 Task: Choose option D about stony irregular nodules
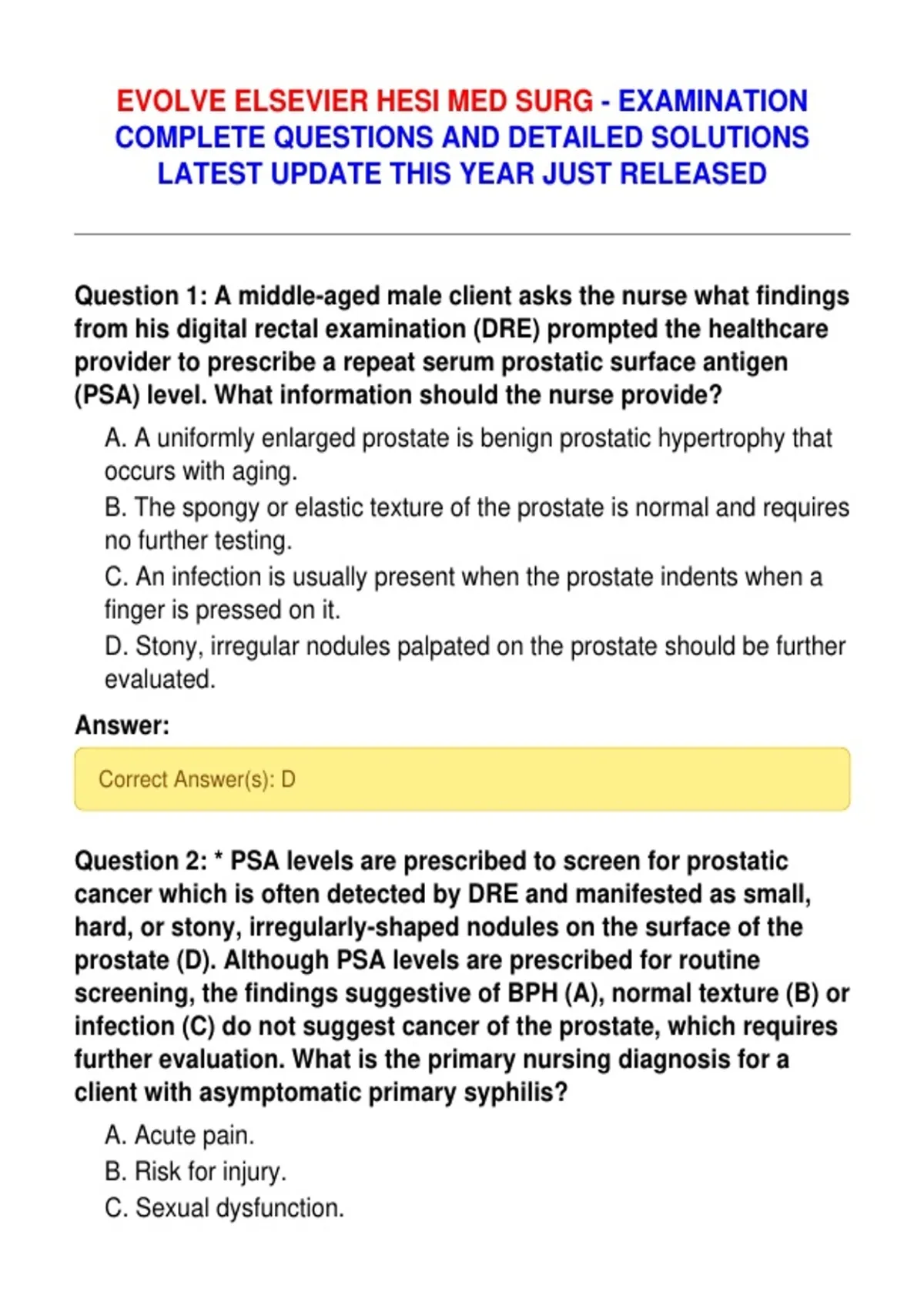(475, 662)
